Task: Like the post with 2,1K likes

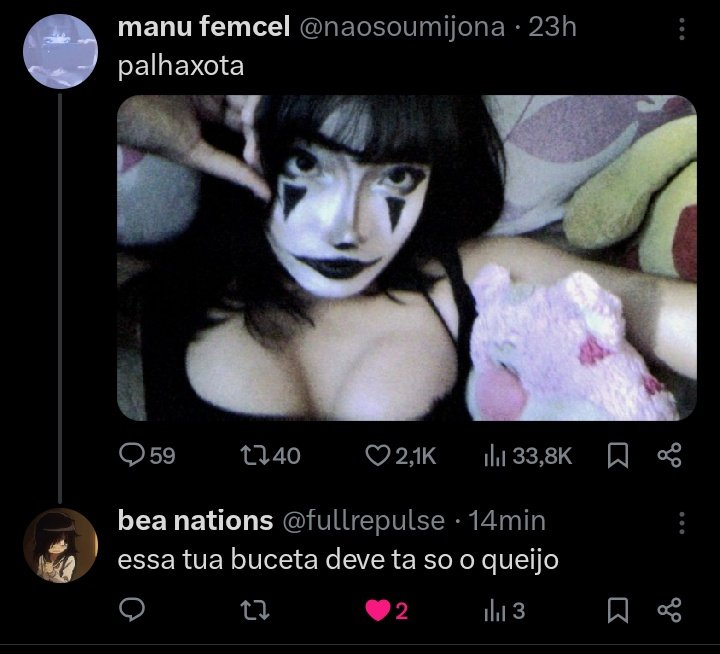Action: 400,455
